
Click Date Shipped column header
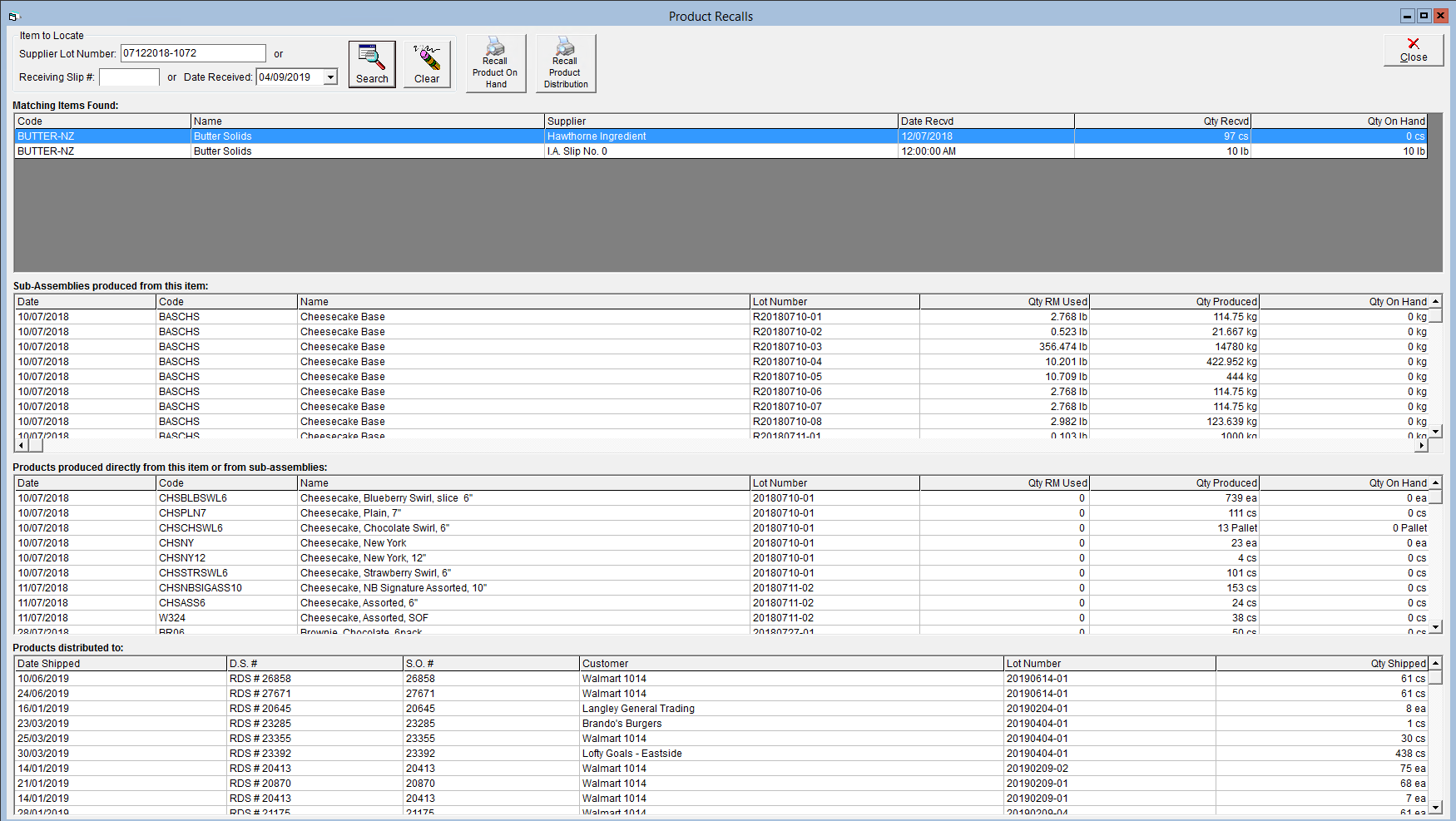click(121, 664)
